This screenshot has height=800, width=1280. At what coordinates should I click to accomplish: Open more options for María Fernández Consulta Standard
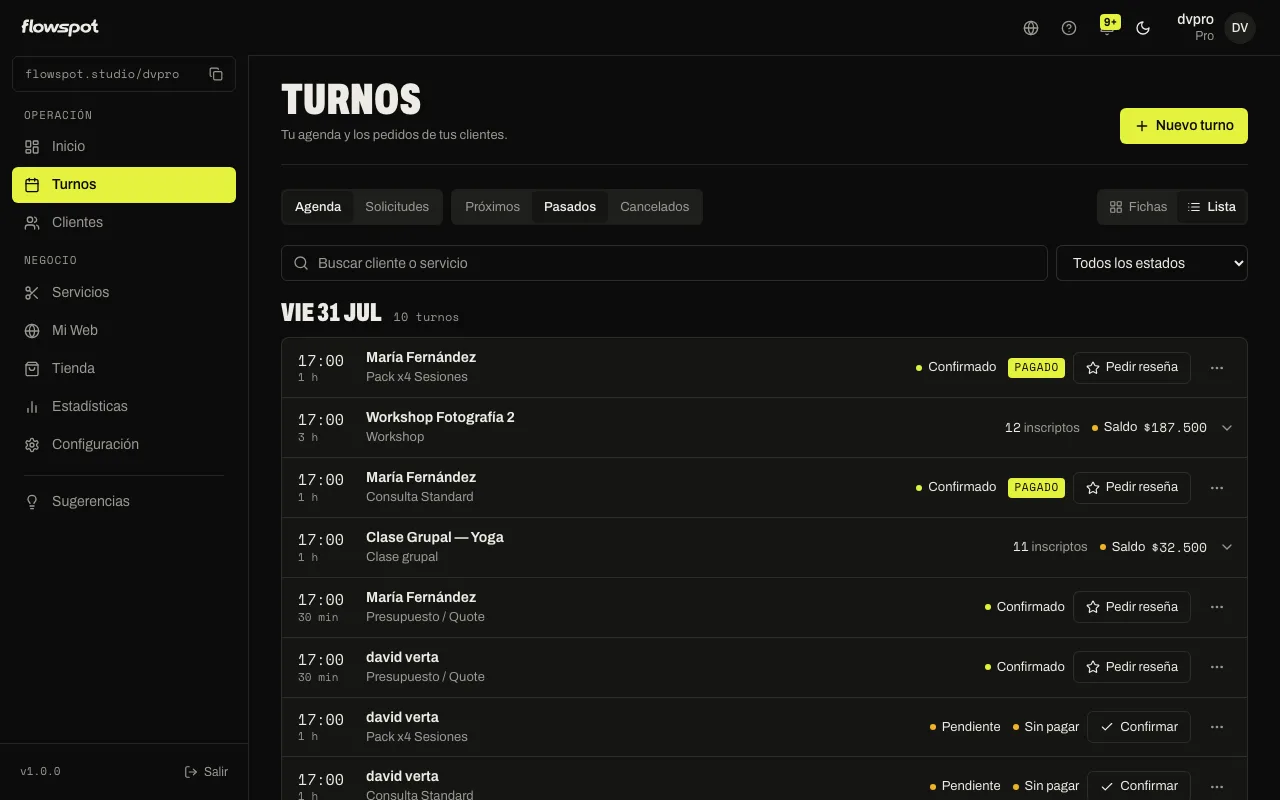pos(1217,488)
